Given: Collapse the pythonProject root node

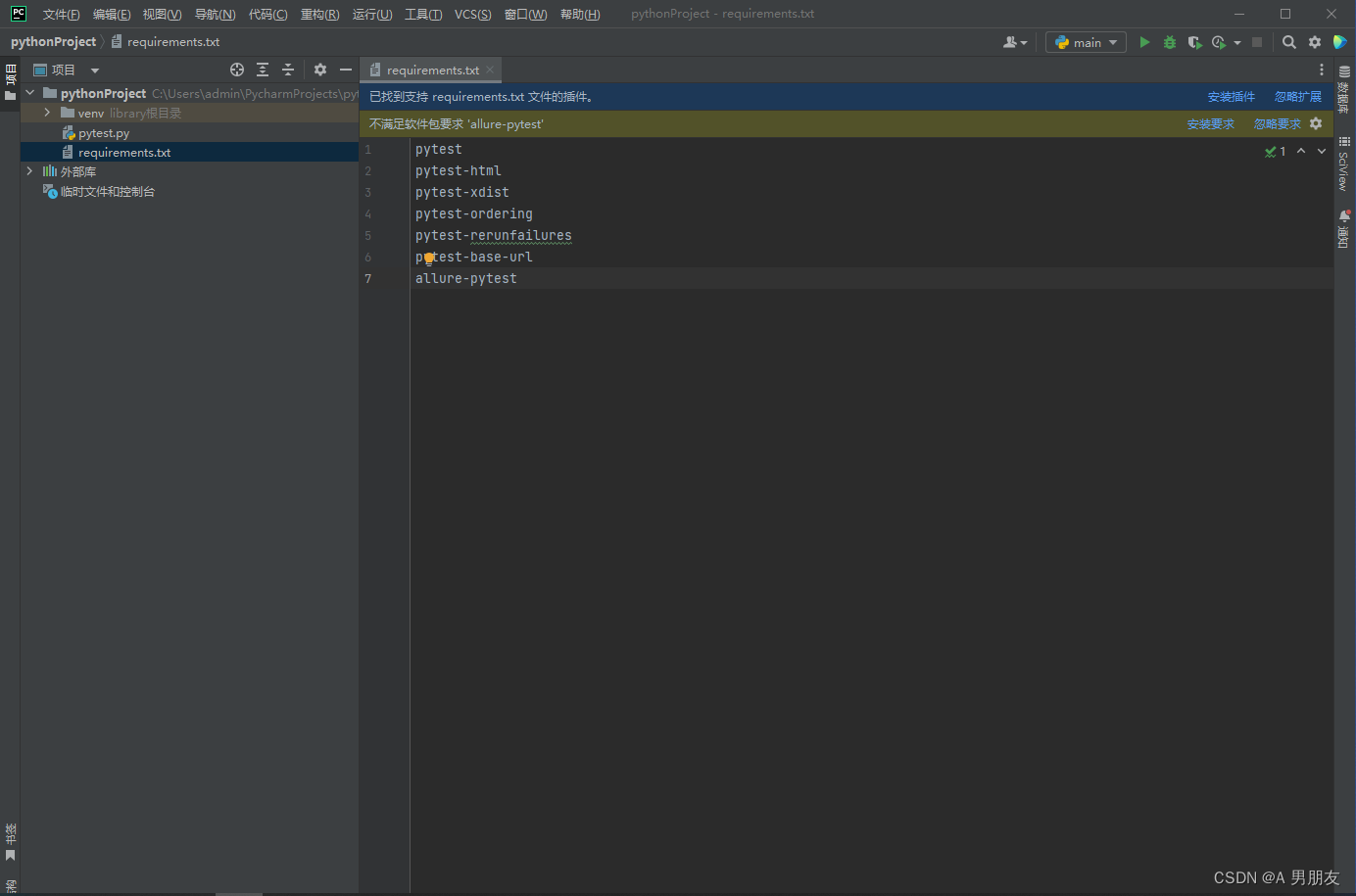Looking at the screenshot, I should click(x=30, y=93).
